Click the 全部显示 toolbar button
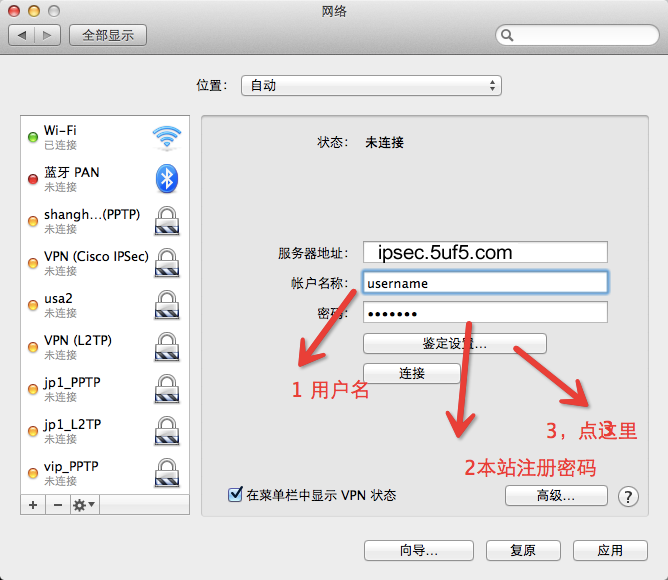668x580 pixels. pyautogui.click(x=108, y=35)
